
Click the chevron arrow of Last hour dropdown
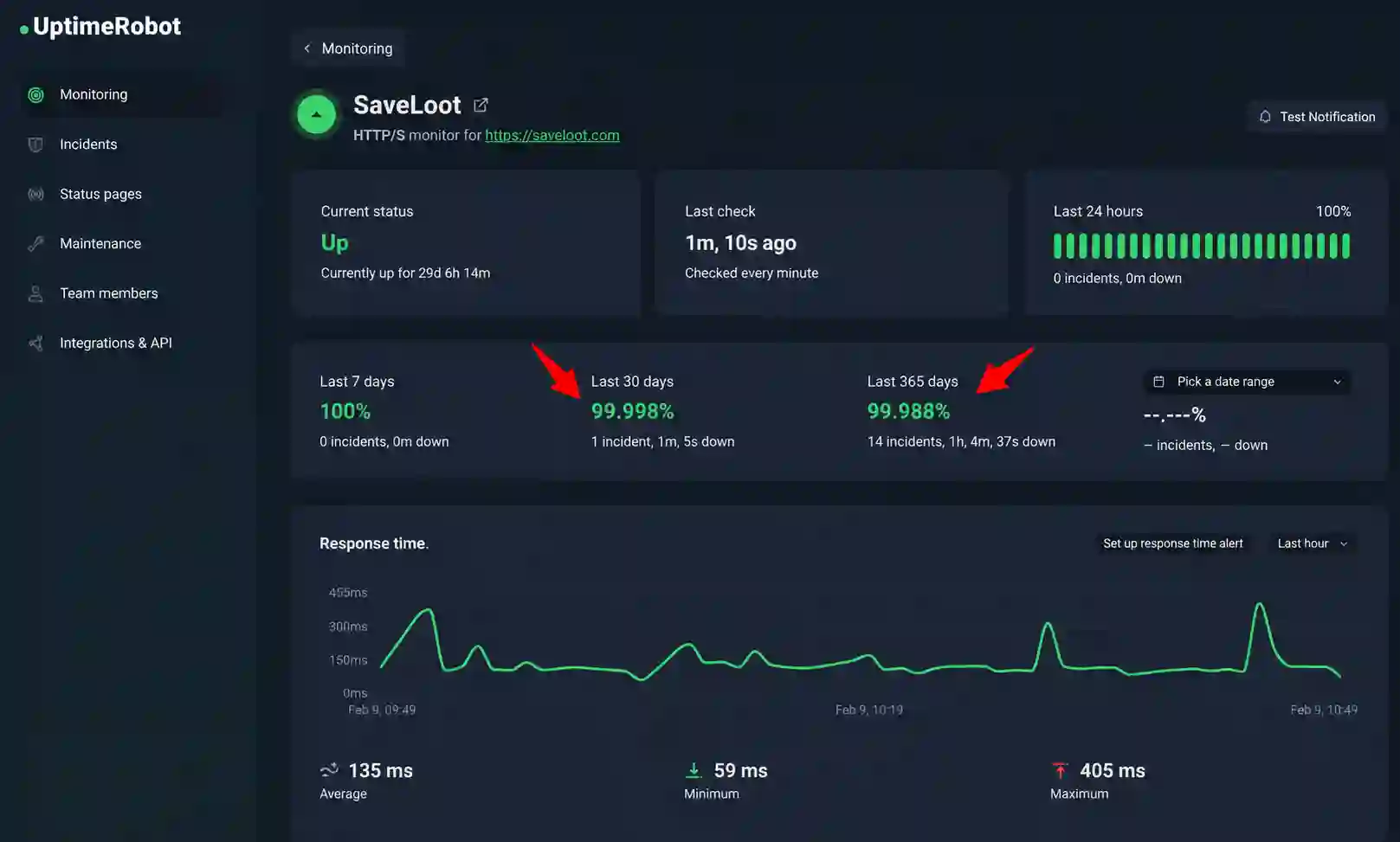pos(1344,543)
